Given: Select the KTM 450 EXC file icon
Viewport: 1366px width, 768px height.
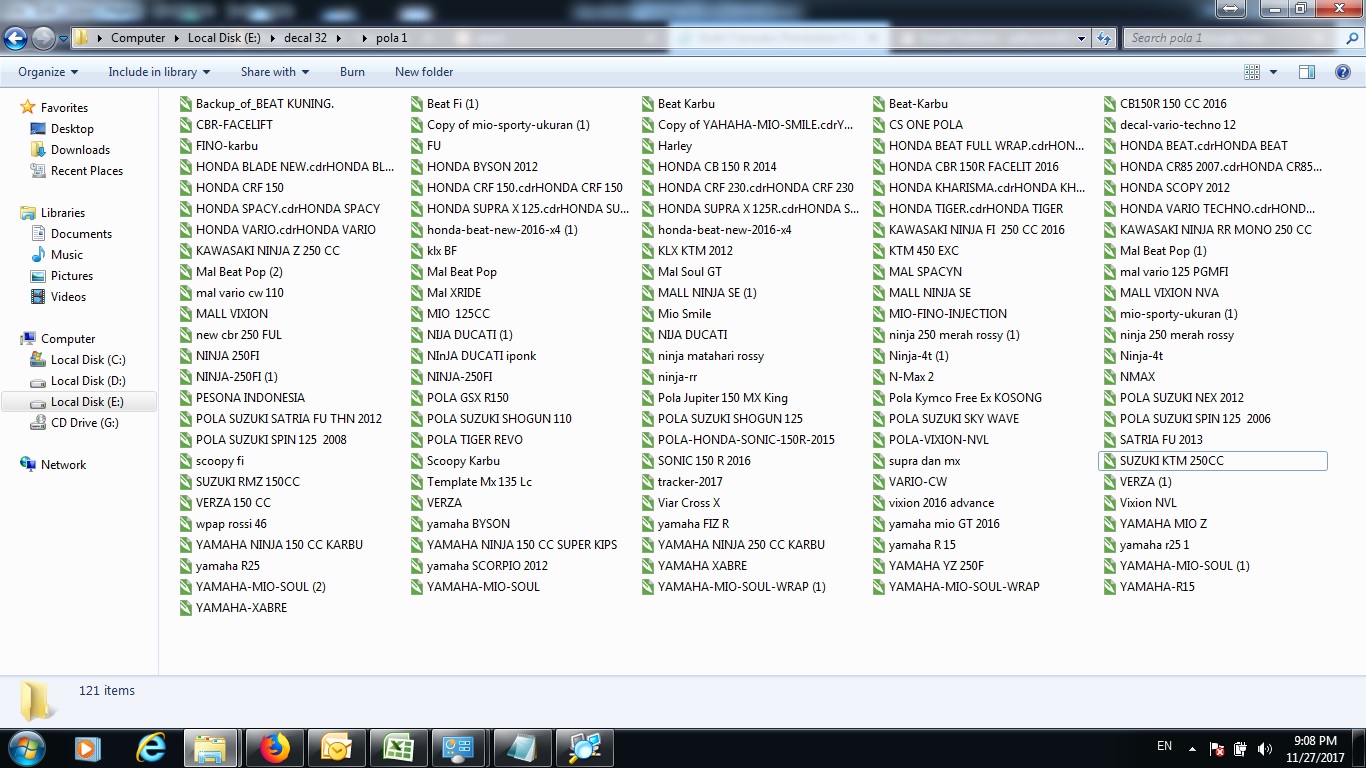Looking at the screenshot, I should tap(880, 251).
